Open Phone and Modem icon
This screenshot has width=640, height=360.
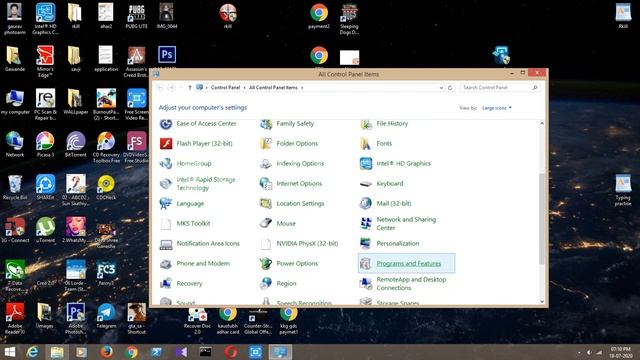[x=166, y=264]
